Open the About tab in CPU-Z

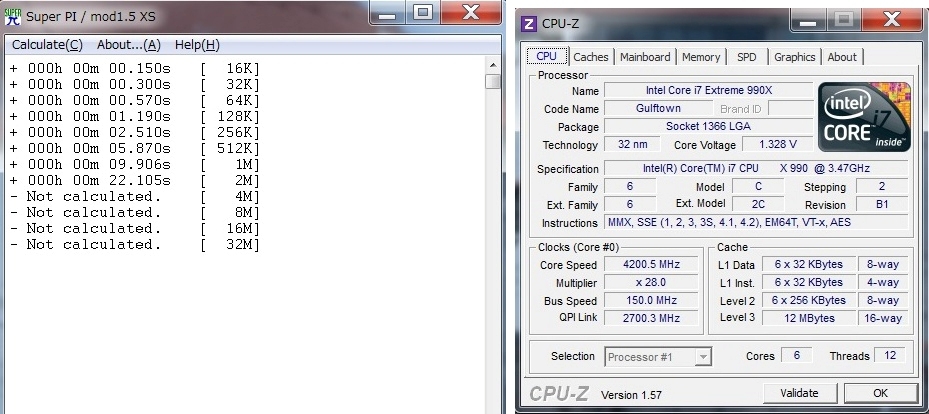click(x=842, y=57)
